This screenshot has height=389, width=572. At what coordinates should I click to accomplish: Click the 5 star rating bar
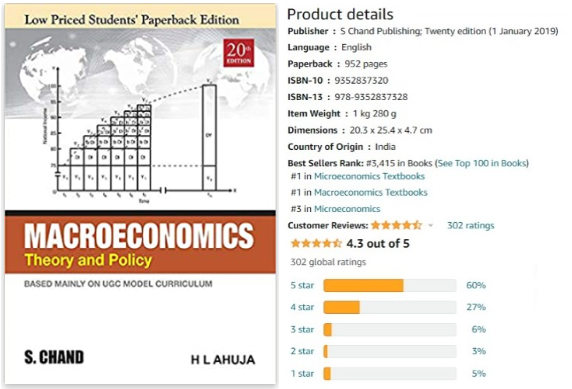tap(390, 285)
